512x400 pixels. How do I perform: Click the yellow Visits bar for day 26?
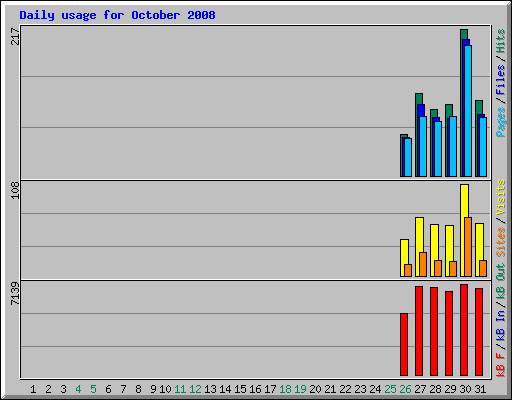coord(404,252)
